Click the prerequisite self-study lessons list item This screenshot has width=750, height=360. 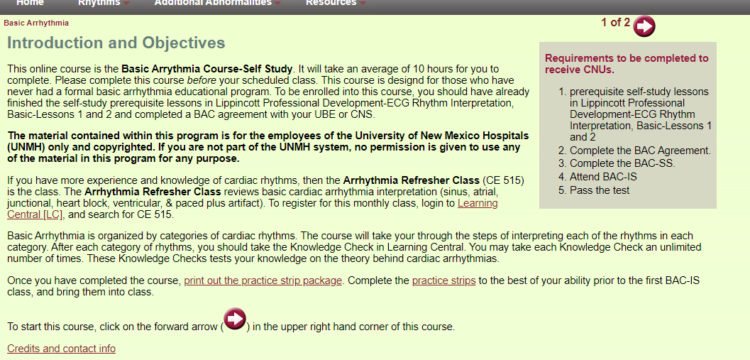click(640, 114)
